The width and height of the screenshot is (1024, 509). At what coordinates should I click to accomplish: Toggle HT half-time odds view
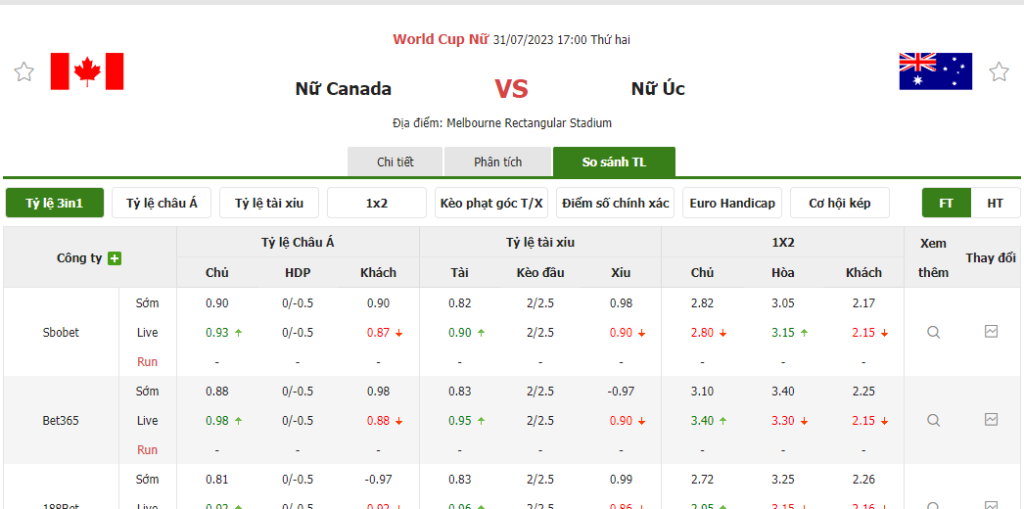995,203
